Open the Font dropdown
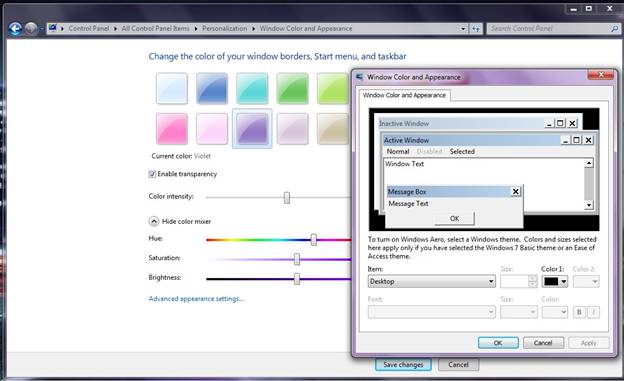 (431, 312)
